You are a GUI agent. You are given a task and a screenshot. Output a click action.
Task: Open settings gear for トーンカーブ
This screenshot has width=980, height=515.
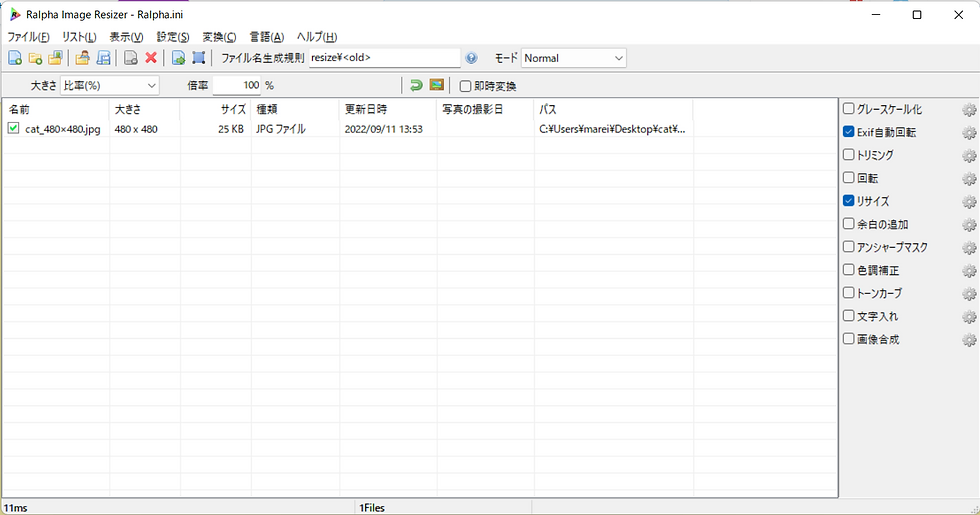pyautogui.click(x=969, y=294)
